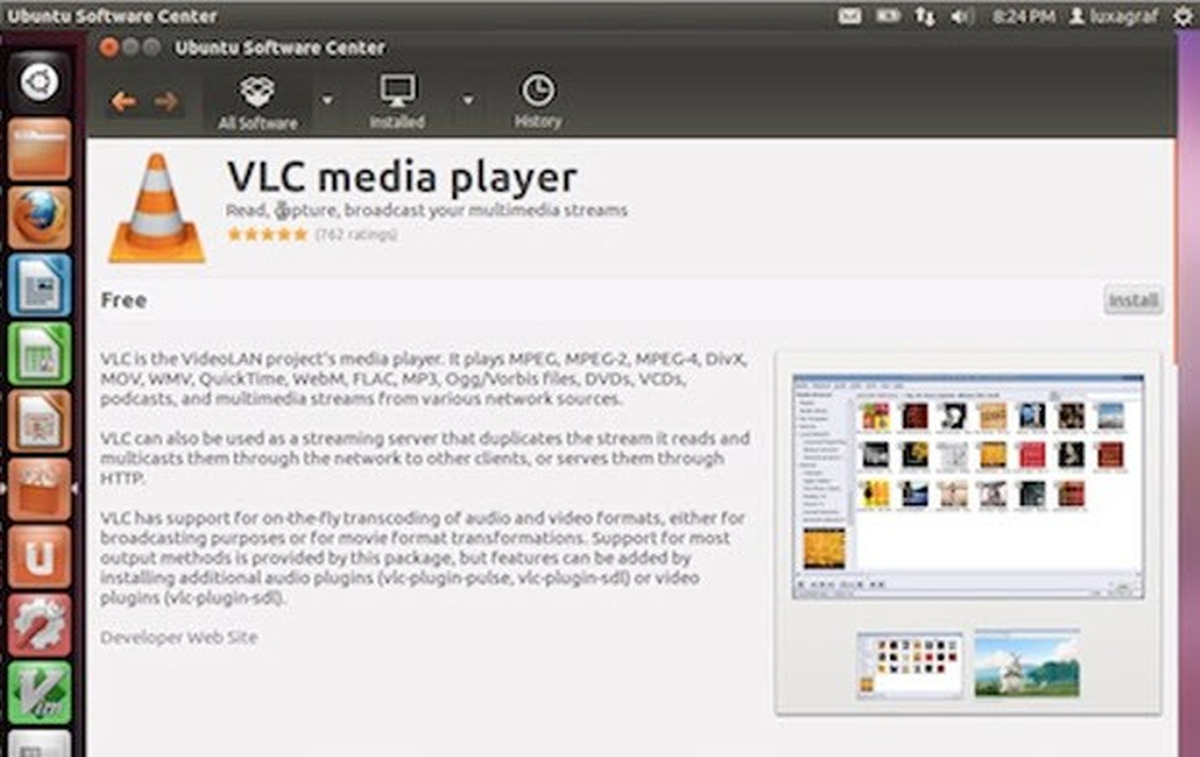
Task: Go back with the left arrow
Action: pos(123,102)
